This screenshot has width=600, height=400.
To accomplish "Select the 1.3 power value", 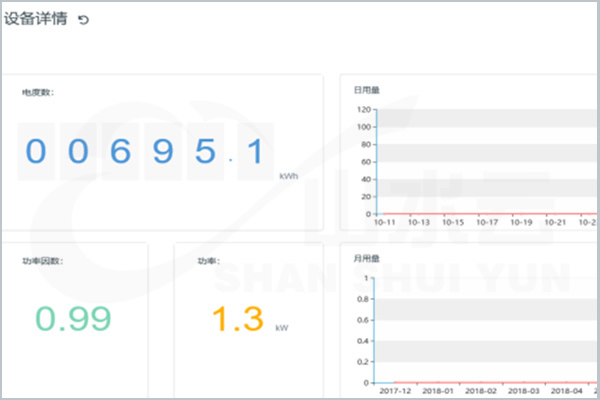I will tap(238, 319).
